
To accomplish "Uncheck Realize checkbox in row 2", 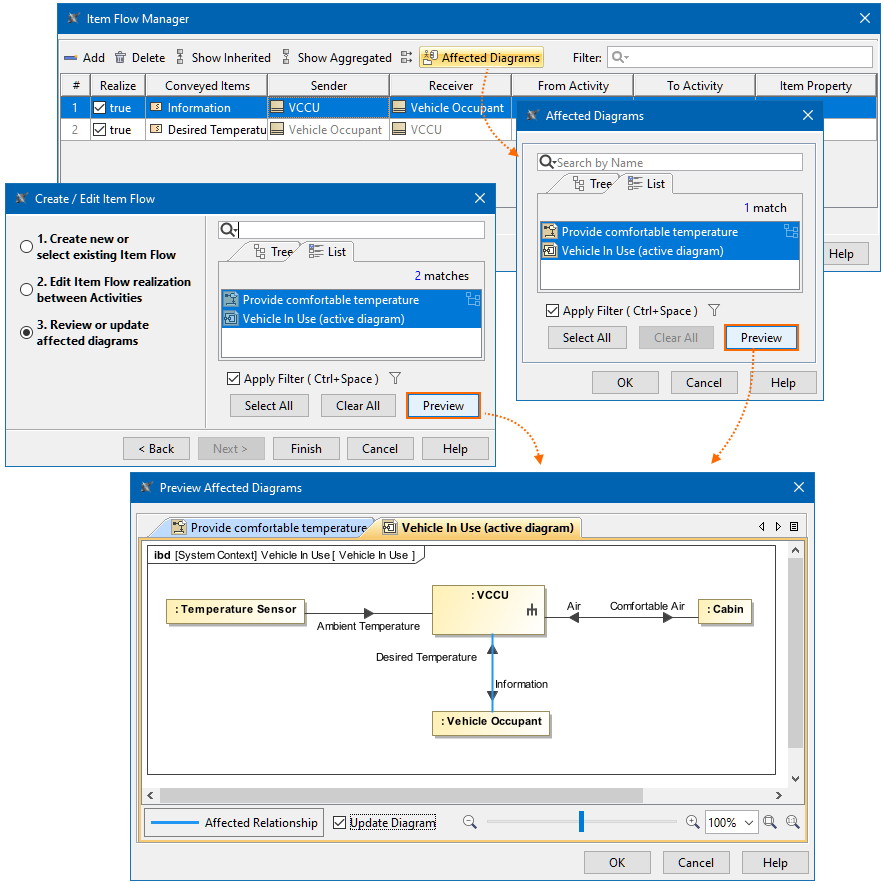I will click(x=100, y=130).
